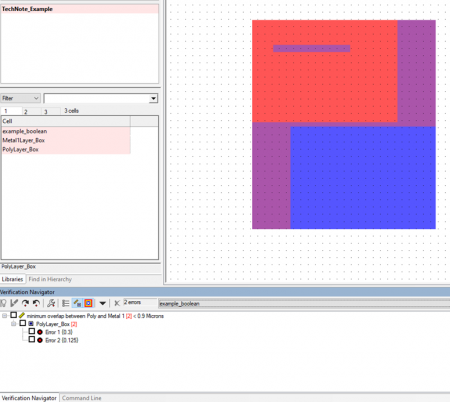450x402 pixels.
Task: Click the tree list view icon
Action: click(66, 303)
